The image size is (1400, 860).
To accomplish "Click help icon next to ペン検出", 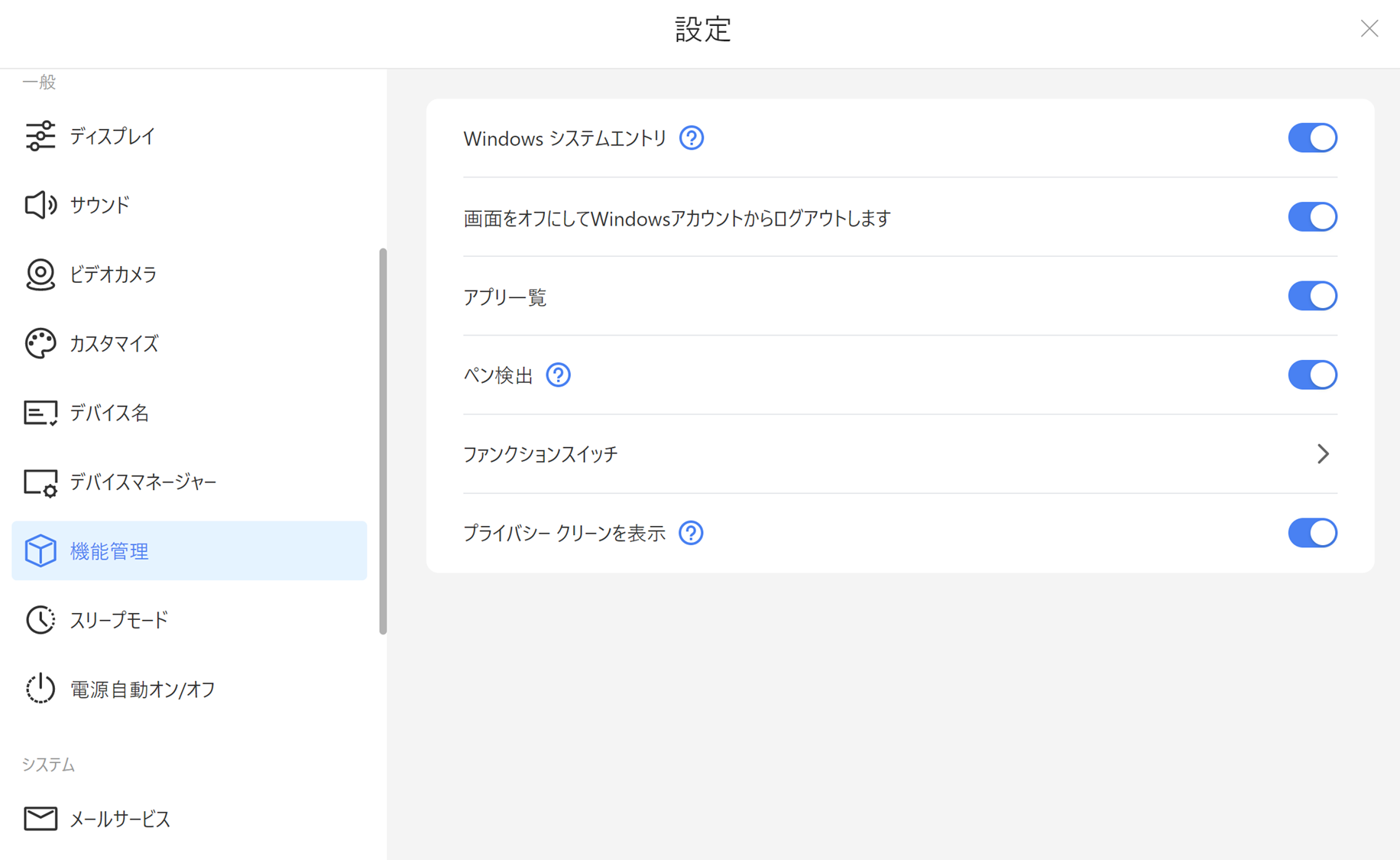I will [x=559, y=375].
